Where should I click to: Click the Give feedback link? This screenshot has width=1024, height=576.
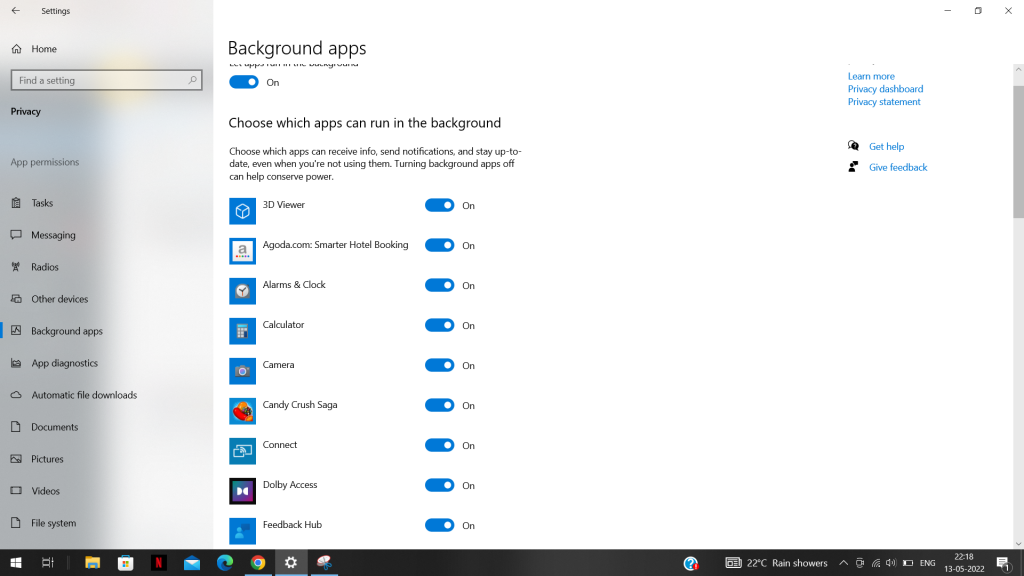point(898,167)
